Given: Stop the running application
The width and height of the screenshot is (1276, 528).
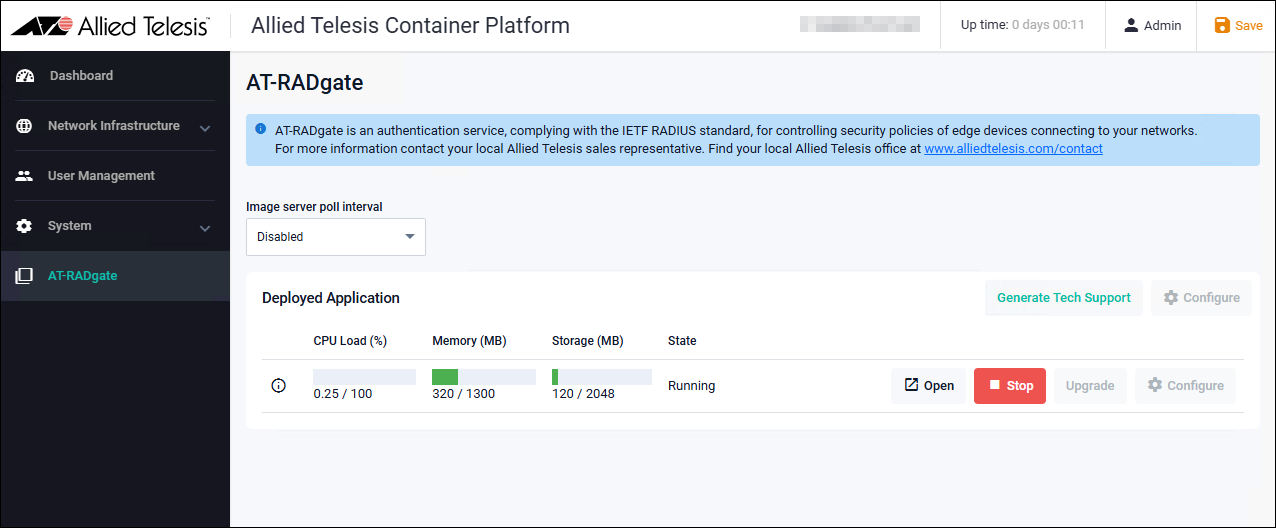Looking at the screenshot, I should [x=1009, y=386].
